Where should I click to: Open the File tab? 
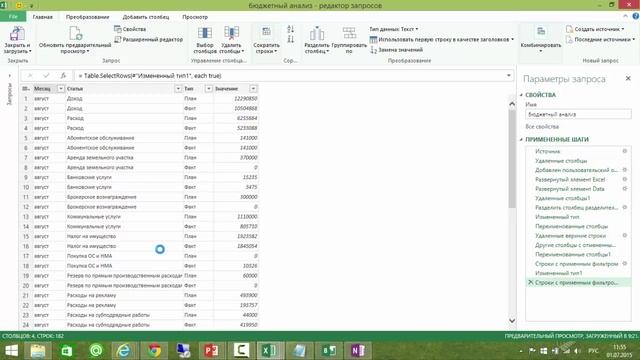point(13,17)
